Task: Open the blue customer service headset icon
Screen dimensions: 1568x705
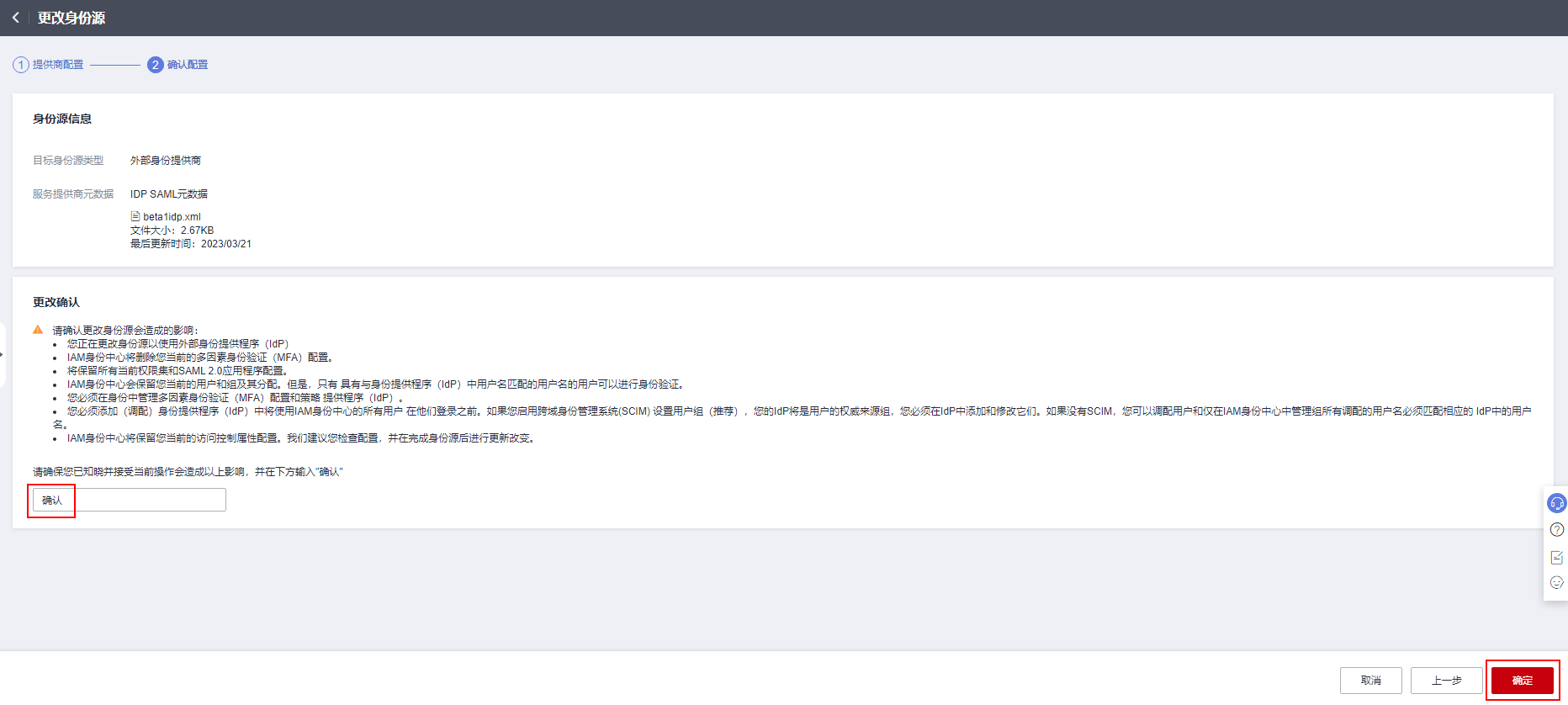Action: coord(1556,503)
